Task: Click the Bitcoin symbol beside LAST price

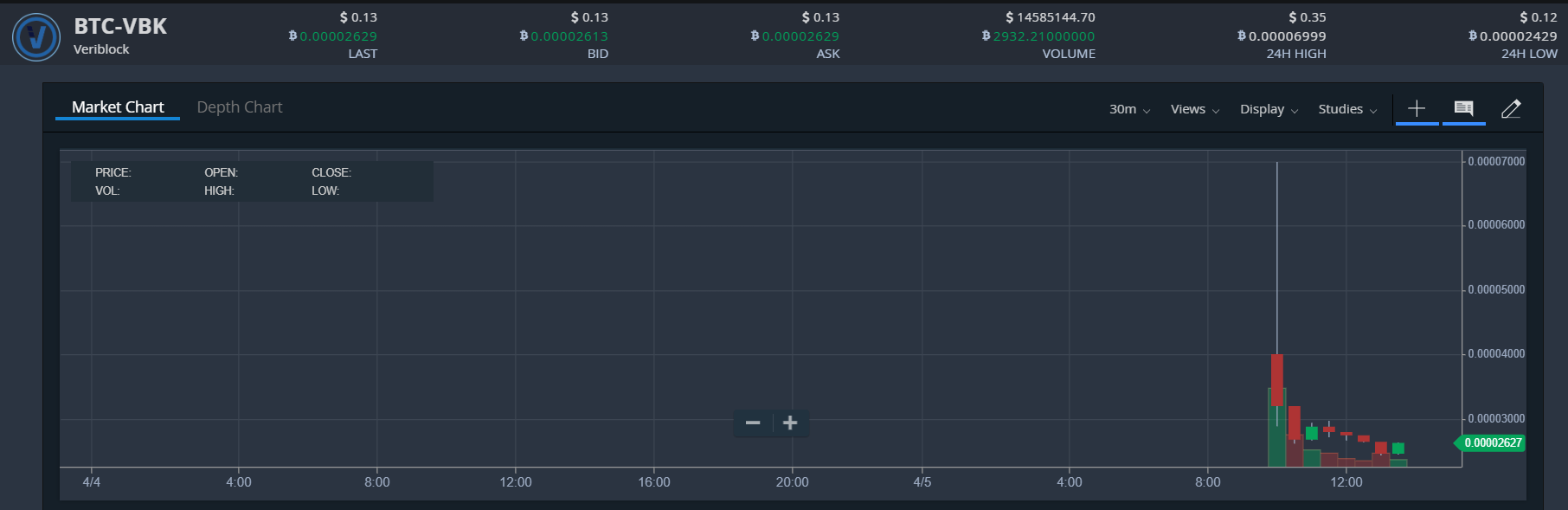Action: pyautogui.click(x=293, y=36)
